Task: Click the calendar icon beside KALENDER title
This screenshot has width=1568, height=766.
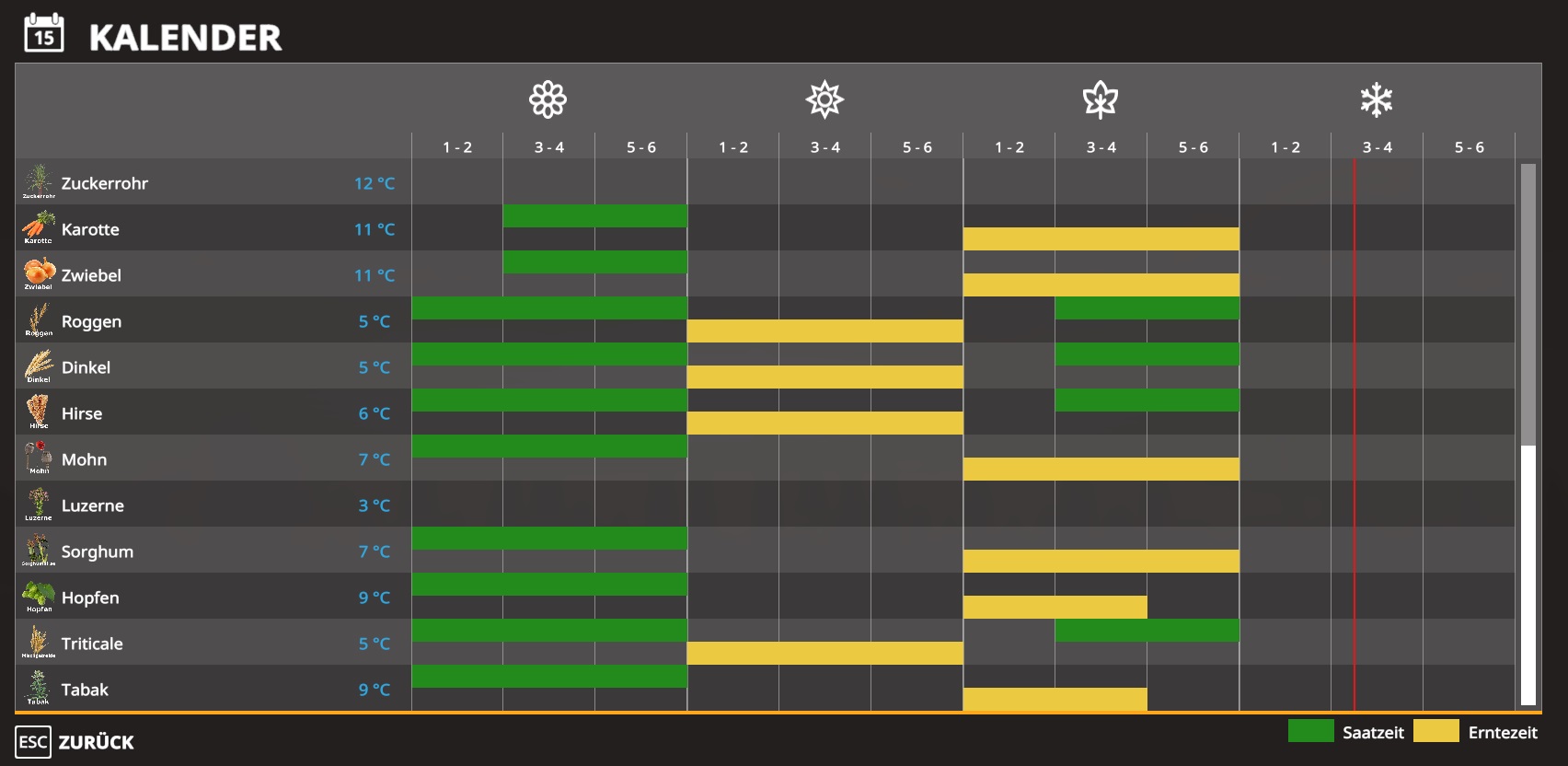Action: coord(44,33)
